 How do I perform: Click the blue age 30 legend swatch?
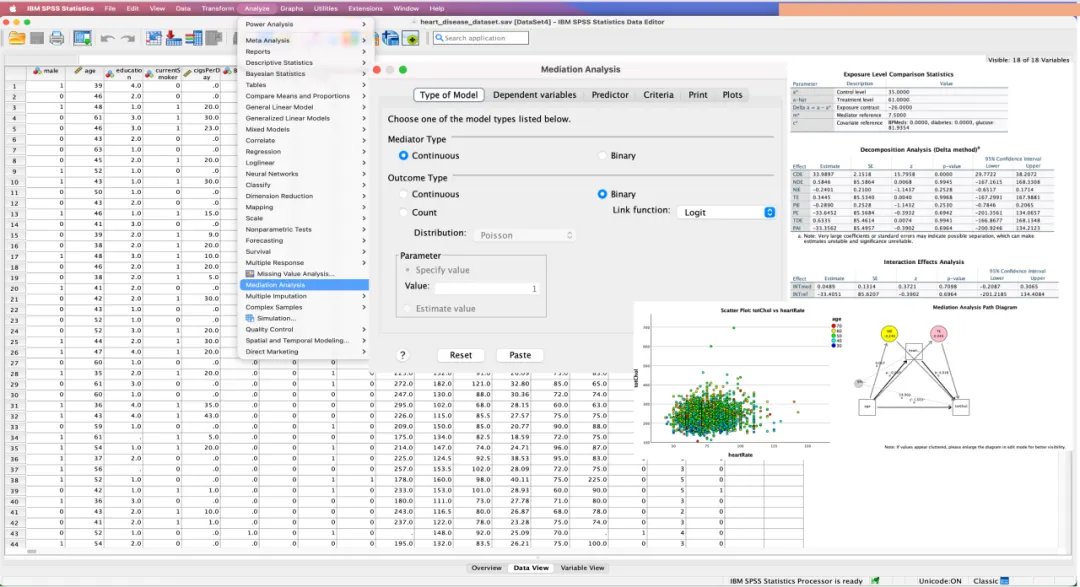(834, 345)
